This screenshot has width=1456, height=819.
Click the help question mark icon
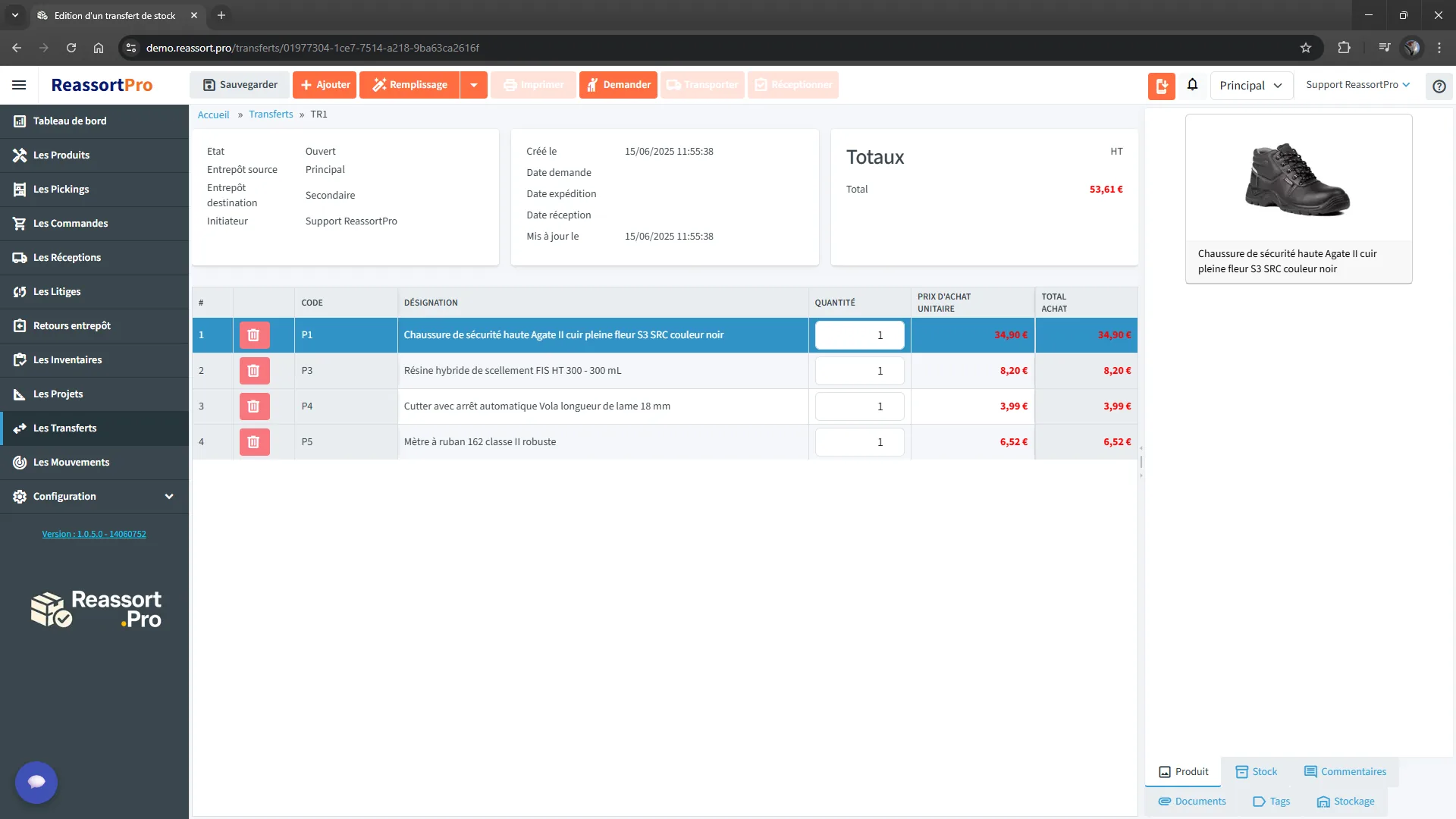pyautogui.click(x=1439, y=86)
